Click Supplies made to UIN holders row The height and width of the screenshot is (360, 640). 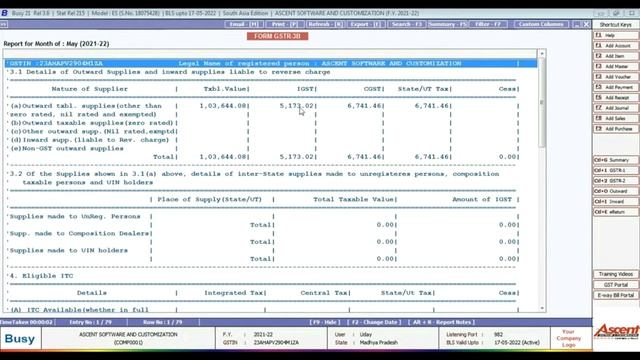(x=69, y=251)
